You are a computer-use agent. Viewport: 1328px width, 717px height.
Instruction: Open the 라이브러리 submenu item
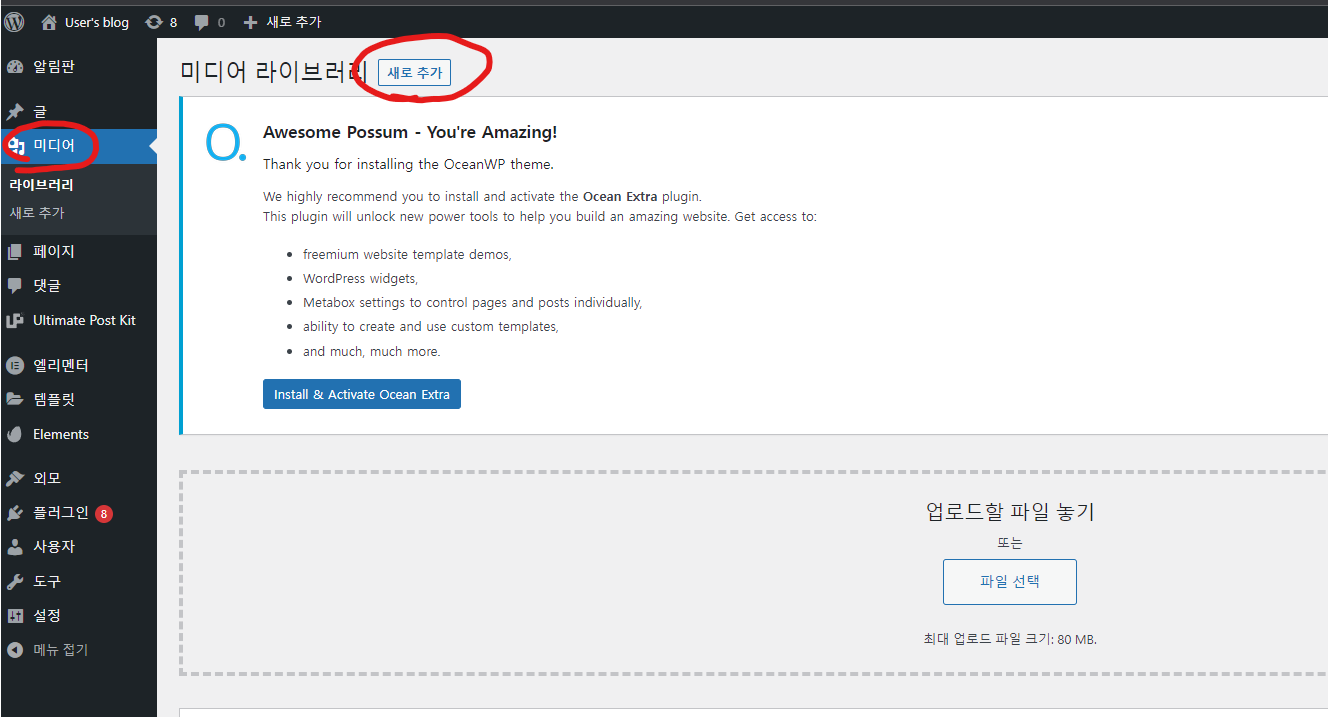click(41, 185)
